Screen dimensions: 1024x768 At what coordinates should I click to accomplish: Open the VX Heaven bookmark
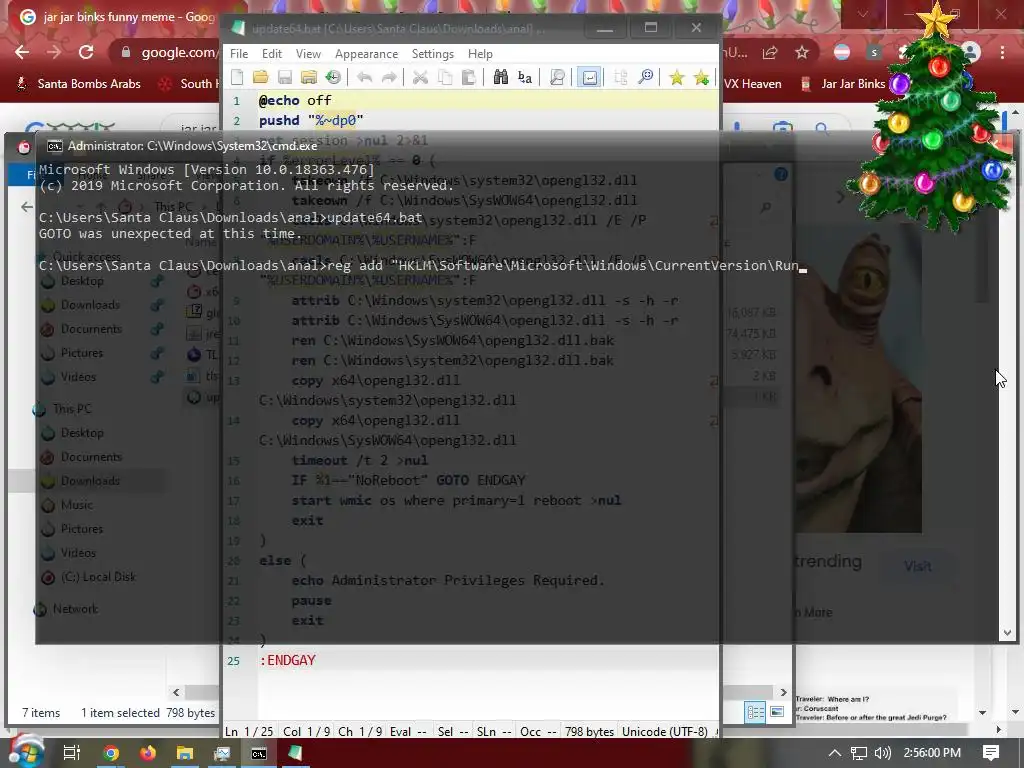coord(752,84)
